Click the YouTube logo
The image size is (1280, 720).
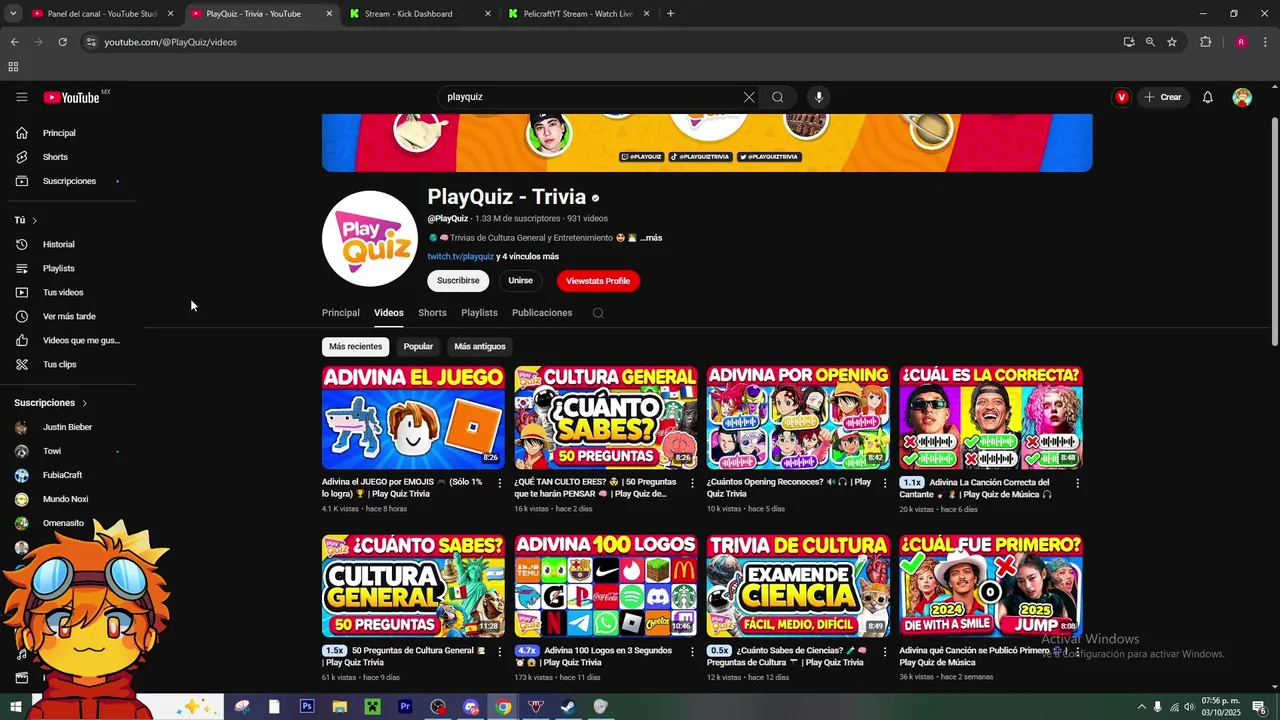tap(72, 97)
